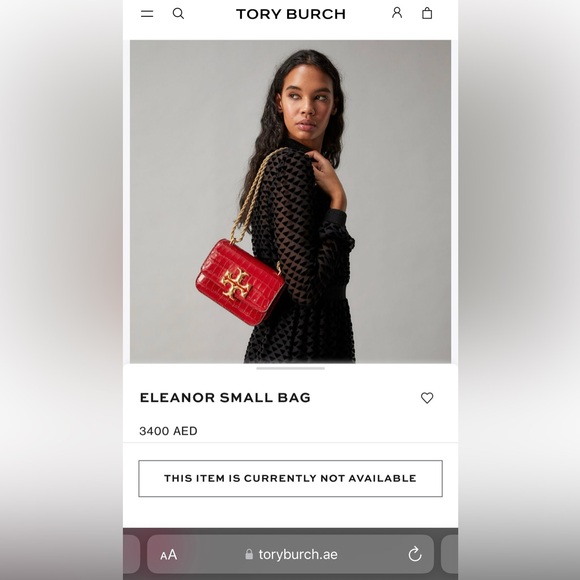Image resolution: width=580 pixels, height=580 pixels.
Task: Tap the gold logo clasp on the bag
Action: [236, 284]
